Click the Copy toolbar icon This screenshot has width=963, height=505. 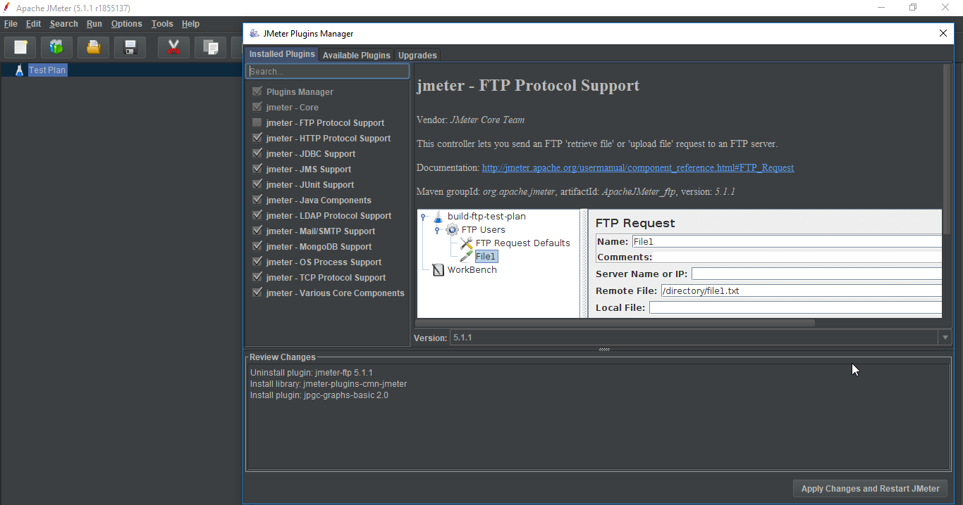tap(211, 47)
